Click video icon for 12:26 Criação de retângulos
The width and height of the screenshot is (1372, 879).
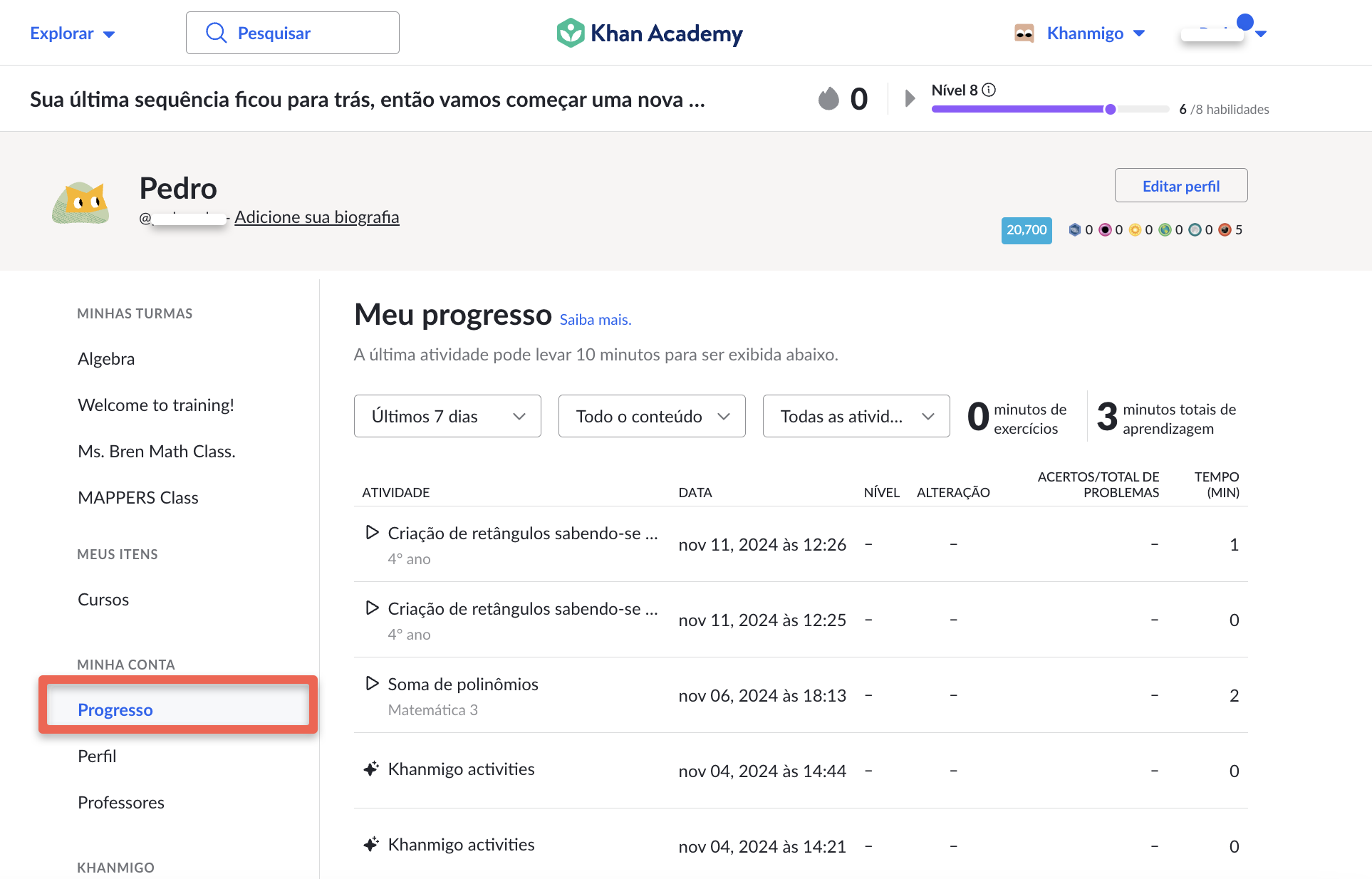tap(372, 532)
